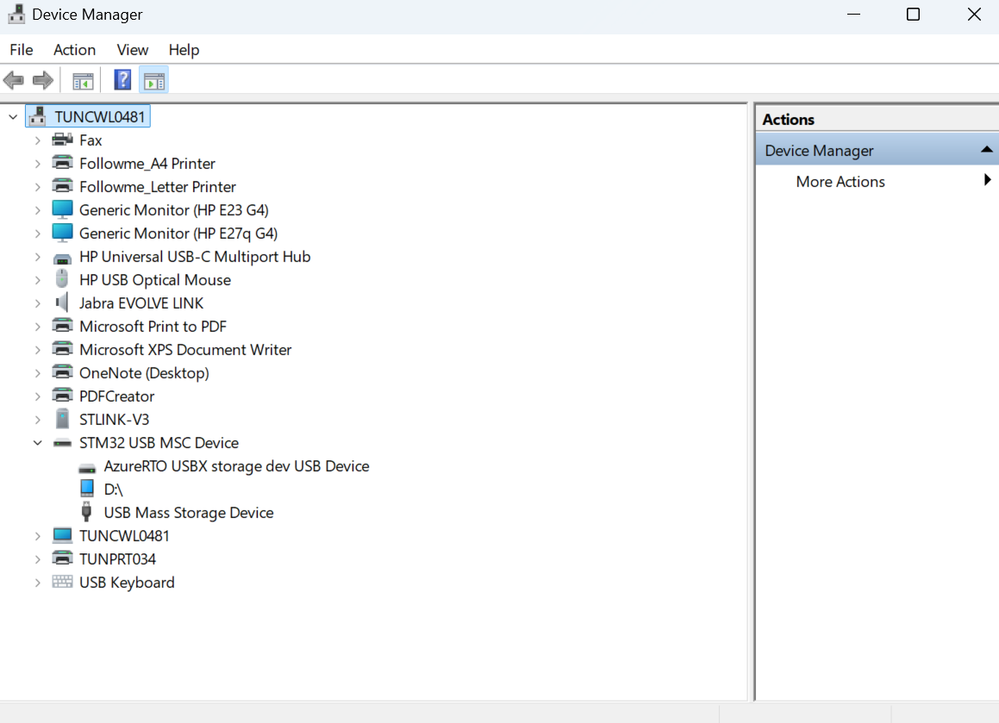The height and width of the screenshot is (723, 999).
Task: Click the Show/Hide Console Tree icon
Action: coord(83,81)
